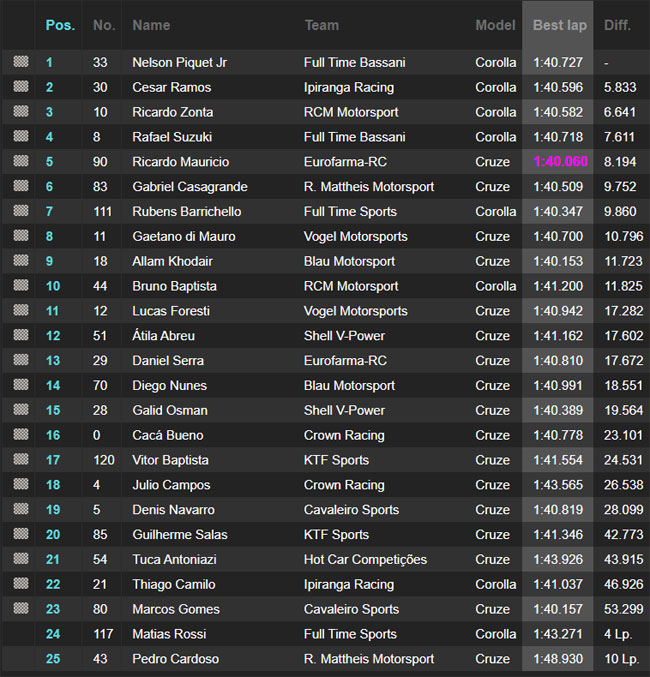Click Shell V-Power in Galid Osman row

tap(344, 410)
